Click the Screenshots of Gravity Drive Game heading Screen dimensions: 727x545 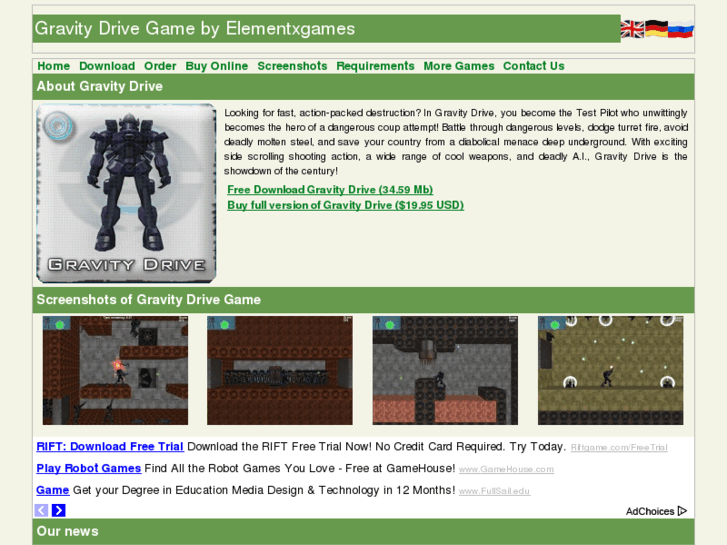(149, 300)
